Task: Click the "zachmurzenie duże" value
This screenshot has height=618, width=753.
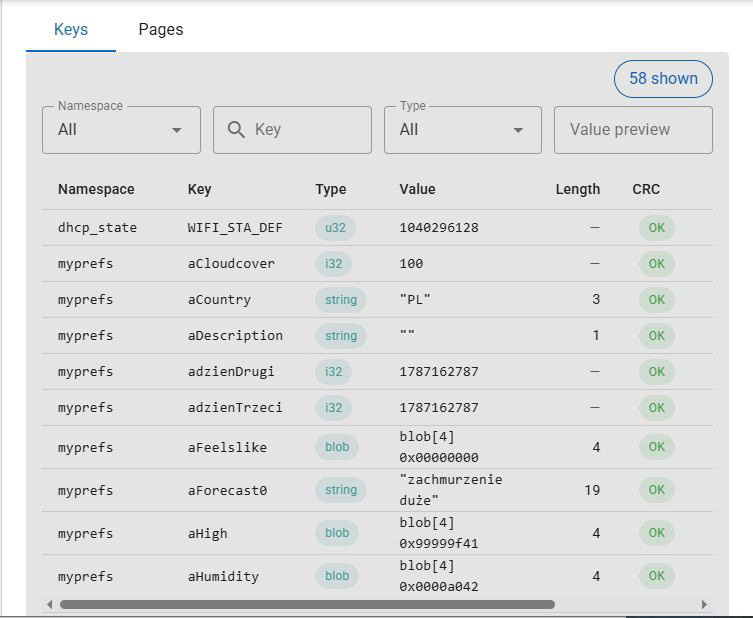Action: pos(450,490)
